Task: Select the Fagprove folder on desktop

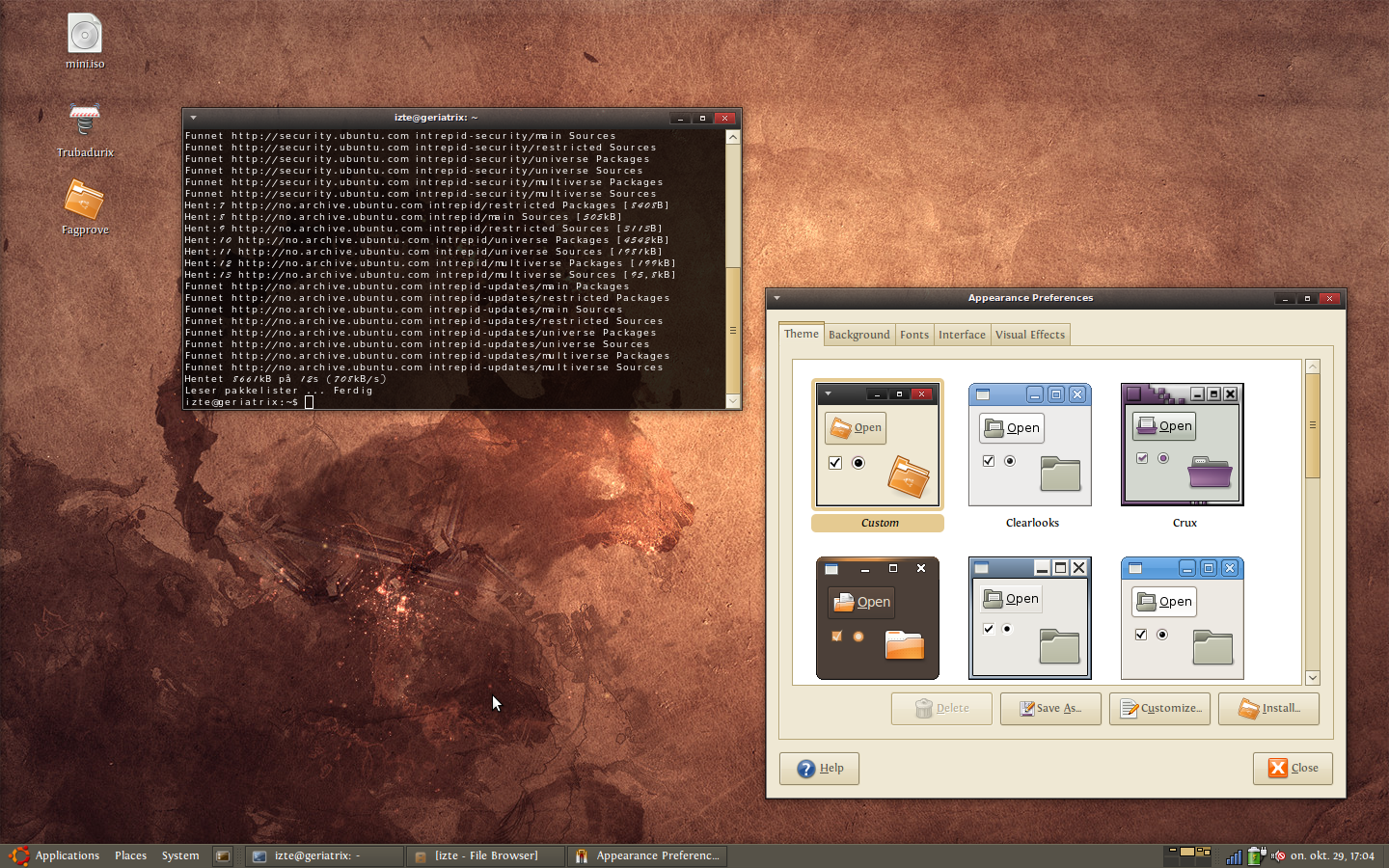Action: (84, 200)
